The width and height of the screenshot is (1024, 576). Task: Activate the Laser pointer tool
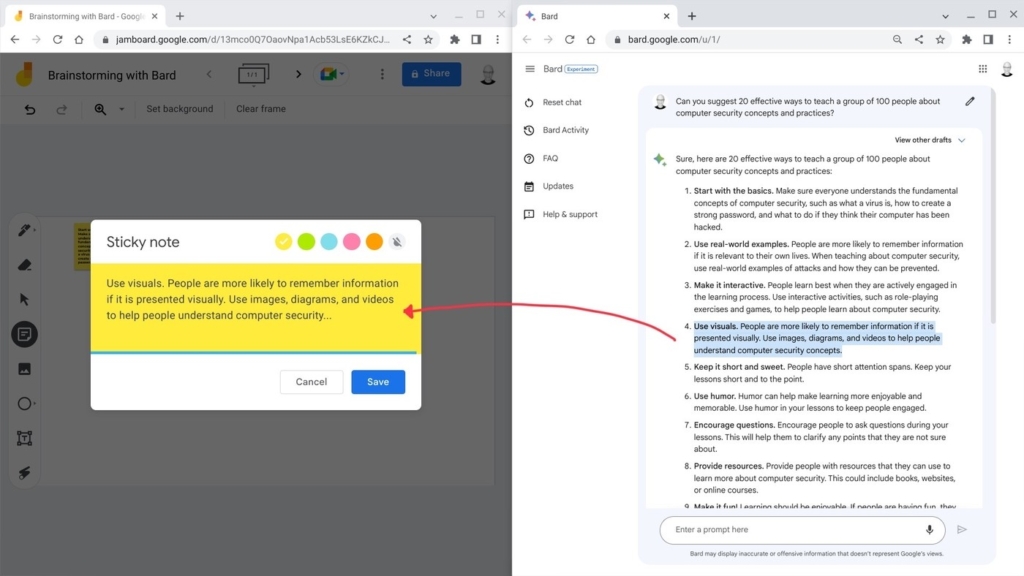pos(24,473)
